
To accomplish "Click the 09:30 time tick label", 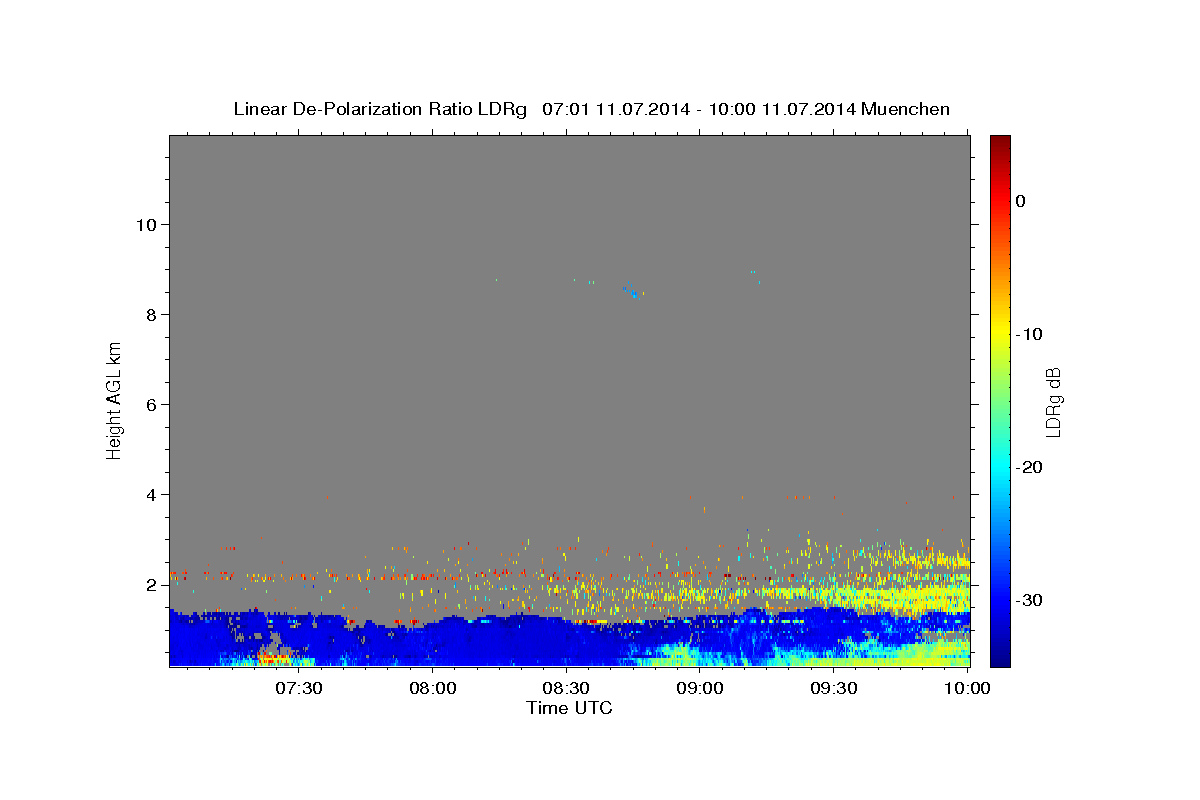I will click(x=834, y=688).
